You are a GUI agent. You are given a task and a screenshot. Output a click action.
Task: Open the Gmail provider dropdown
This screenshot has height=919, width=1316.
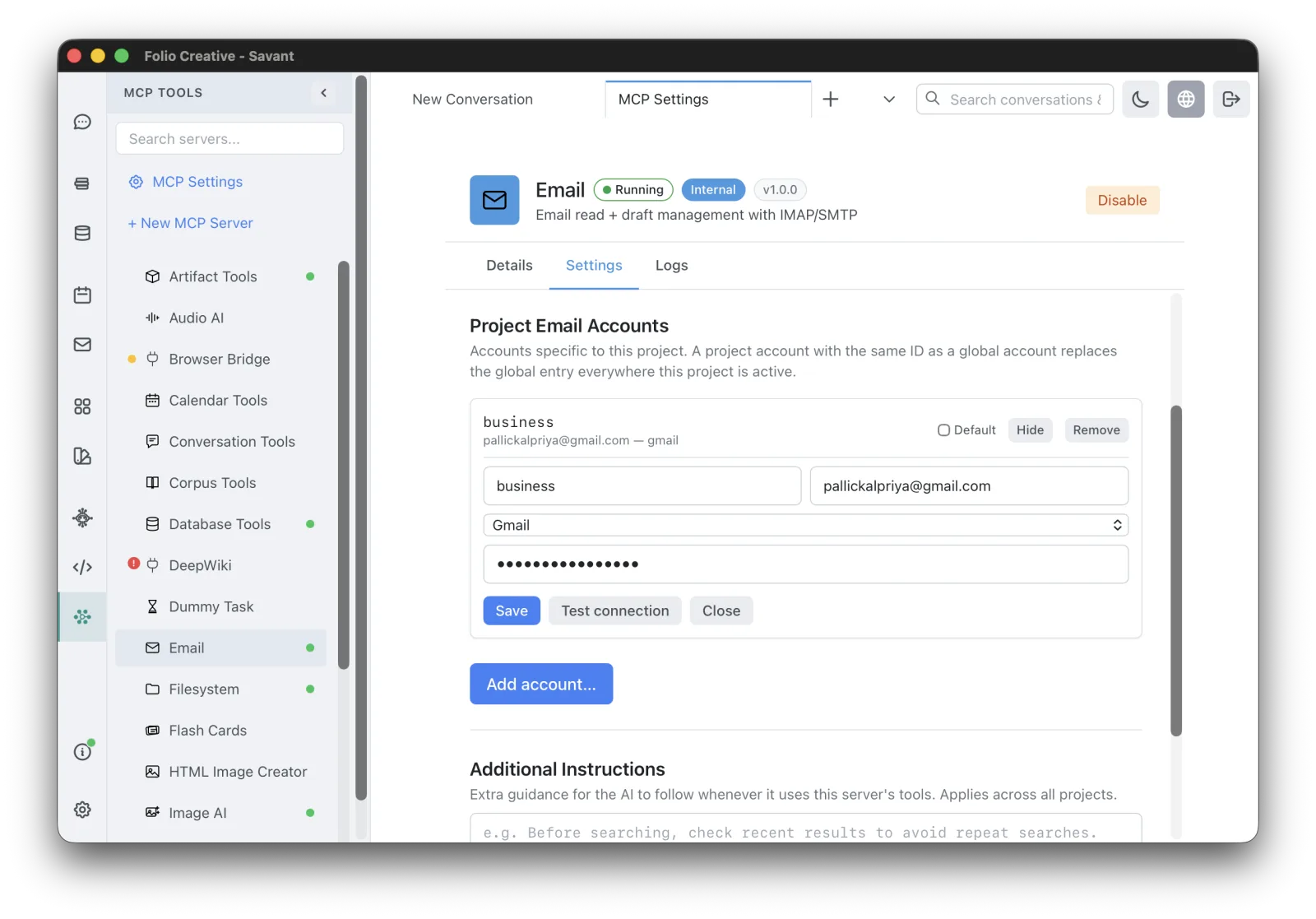coord(805,525)
